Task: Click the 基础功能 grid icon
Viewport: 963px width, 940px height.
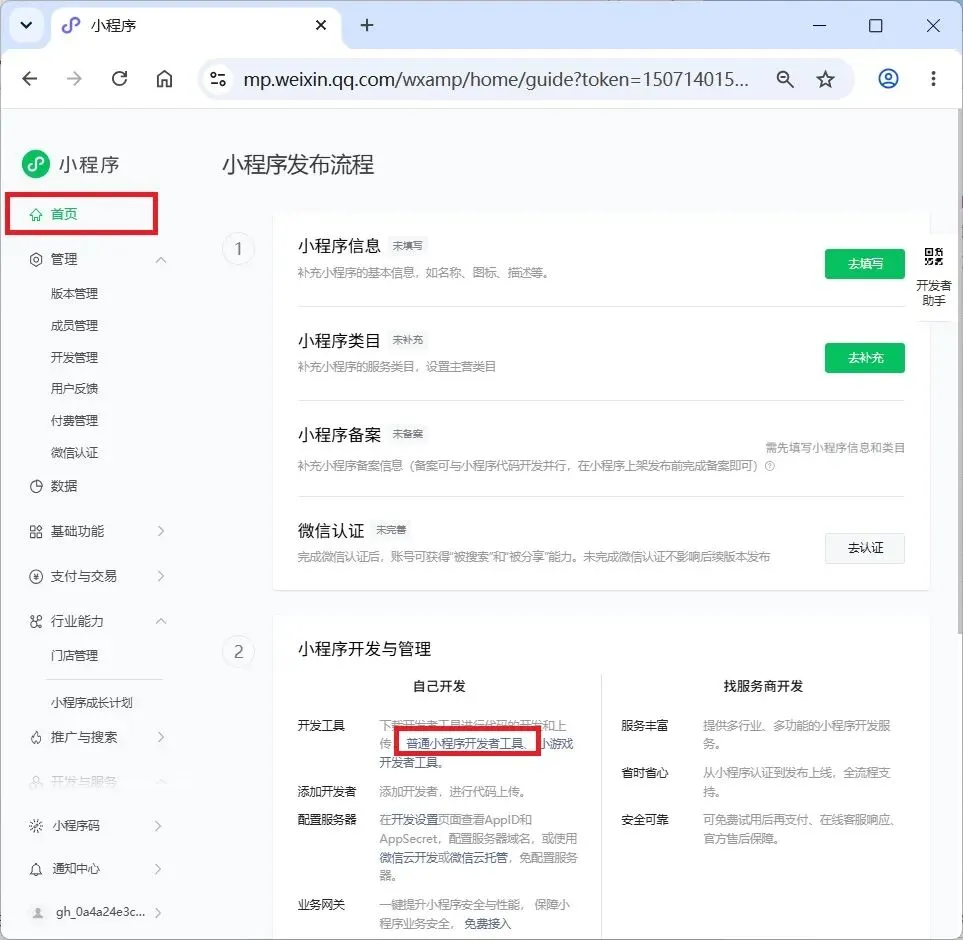Action: 36,532
